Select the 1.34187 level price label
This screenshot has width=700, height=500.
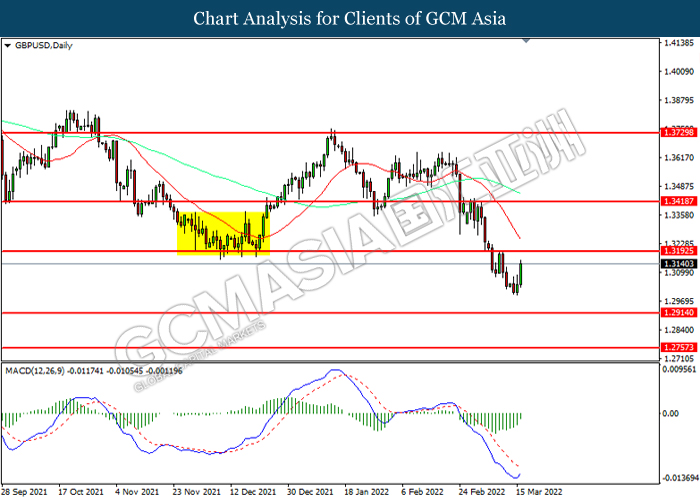click(679, 201)
